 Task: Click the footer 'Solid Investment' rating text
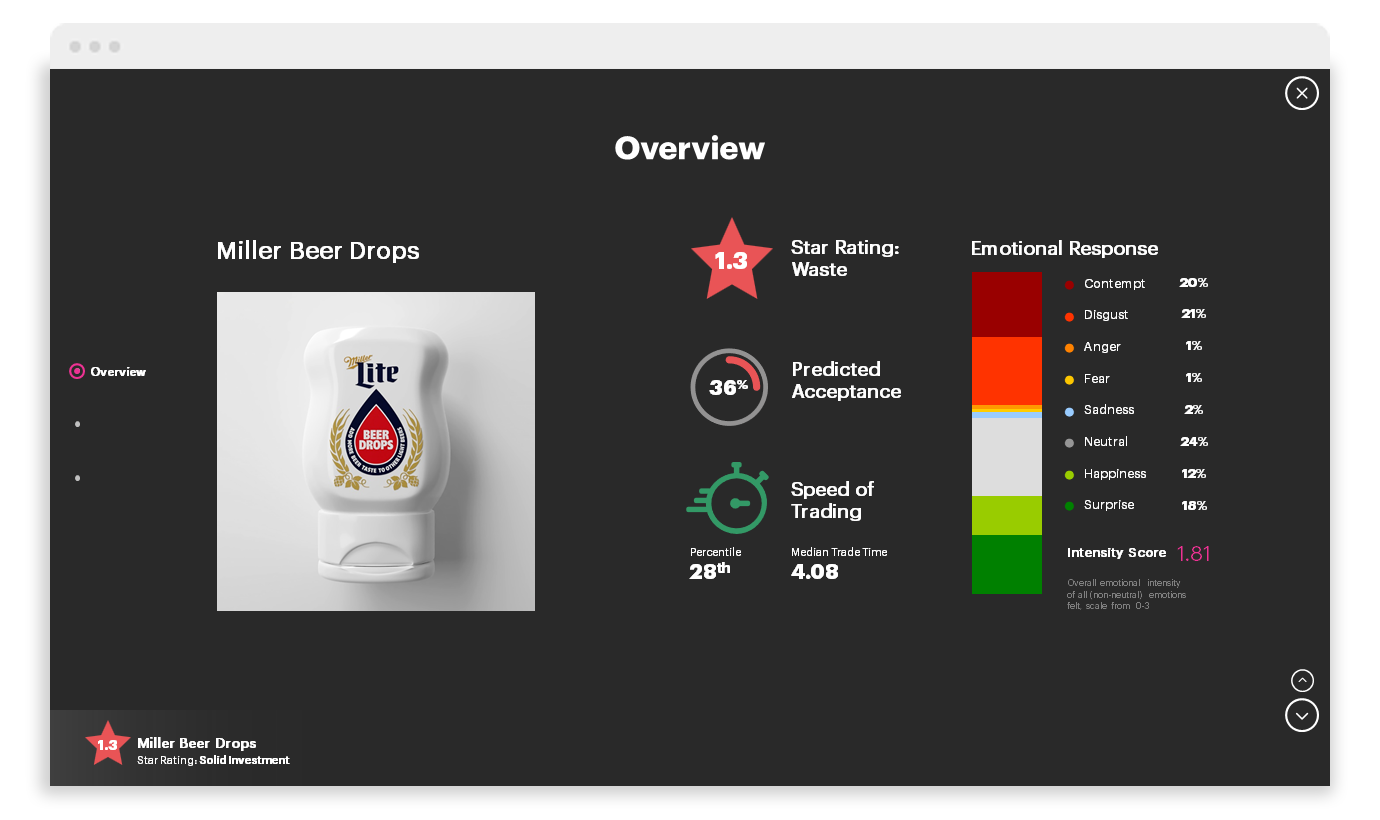pyautogui.click(x=243, y=760)
